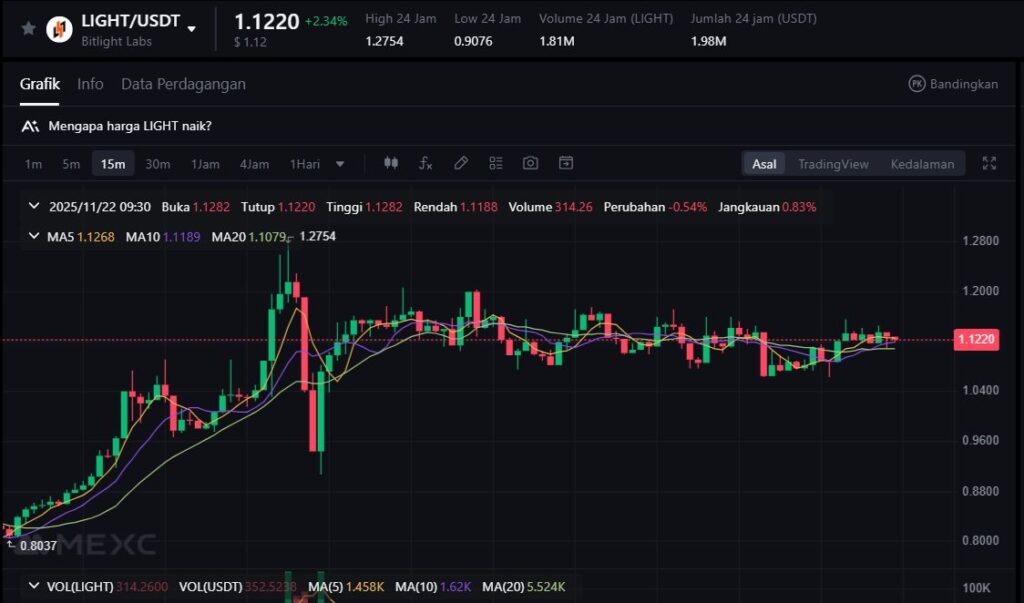Click the Bandingkan compare button
1024x603 pixels.
(952, 84)
